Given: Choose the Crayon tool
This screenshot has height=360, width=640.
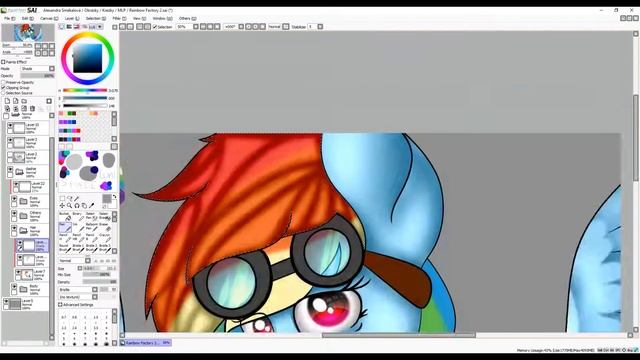Looking at the screenshot, I should 104,238.
